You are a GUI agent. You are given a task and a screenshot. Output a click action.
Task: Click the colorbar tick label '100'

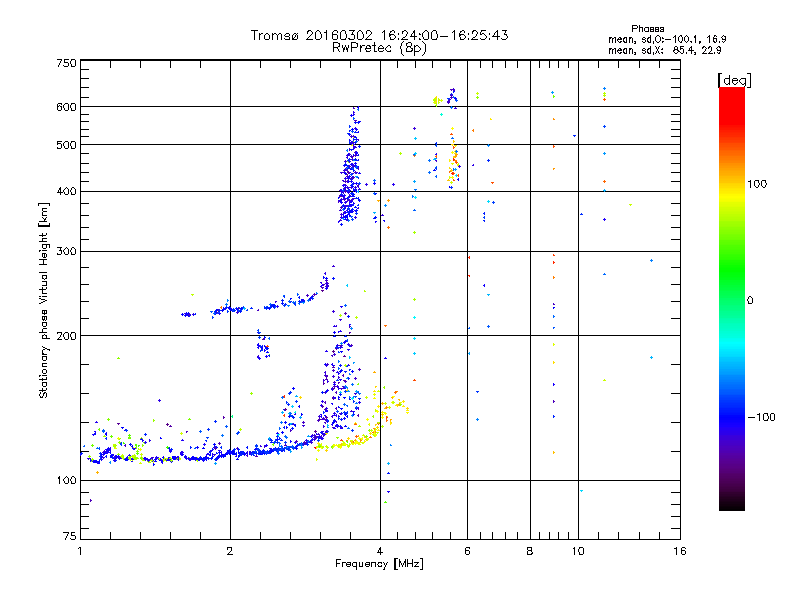point(757,184)
